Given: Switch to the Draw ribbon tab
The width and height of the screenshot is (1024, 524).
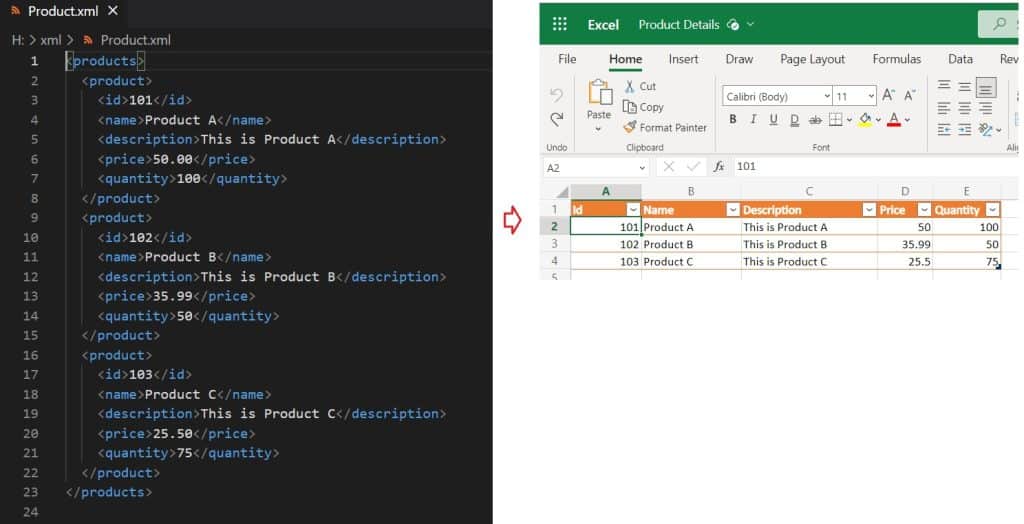Looking at the screenshot, I should [x=739, y=59].
